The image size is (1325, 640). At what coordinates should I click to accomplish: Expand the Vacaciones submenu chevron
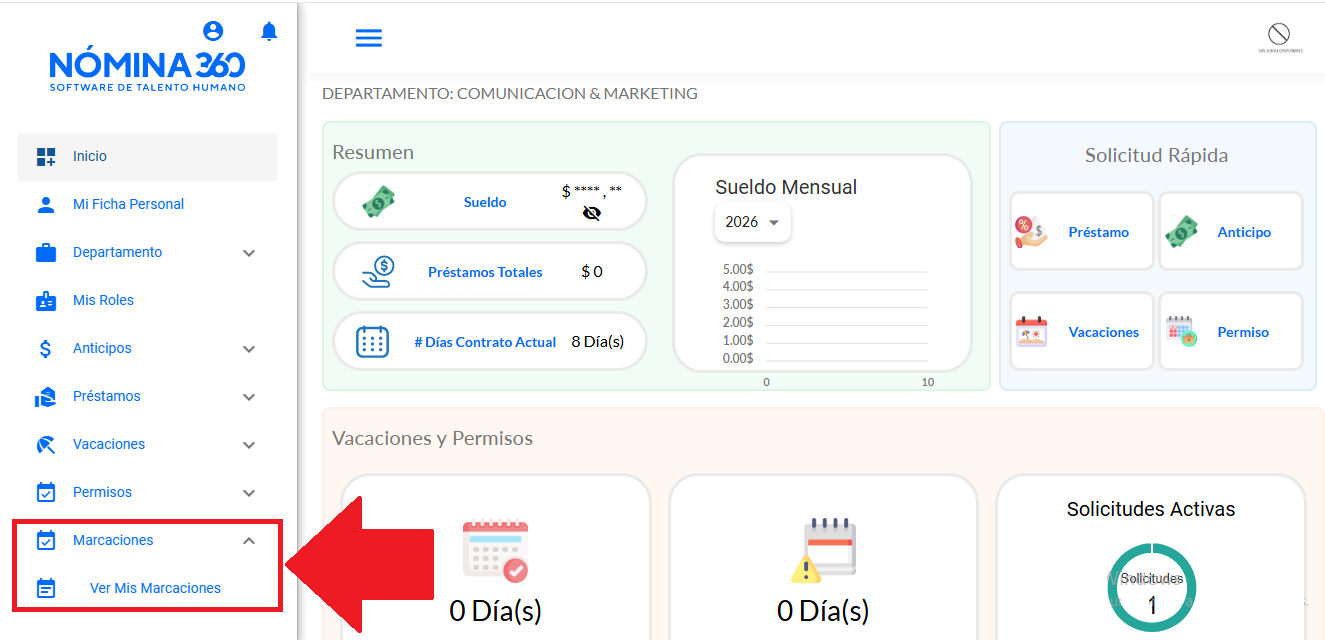click(x=249, y=445)
